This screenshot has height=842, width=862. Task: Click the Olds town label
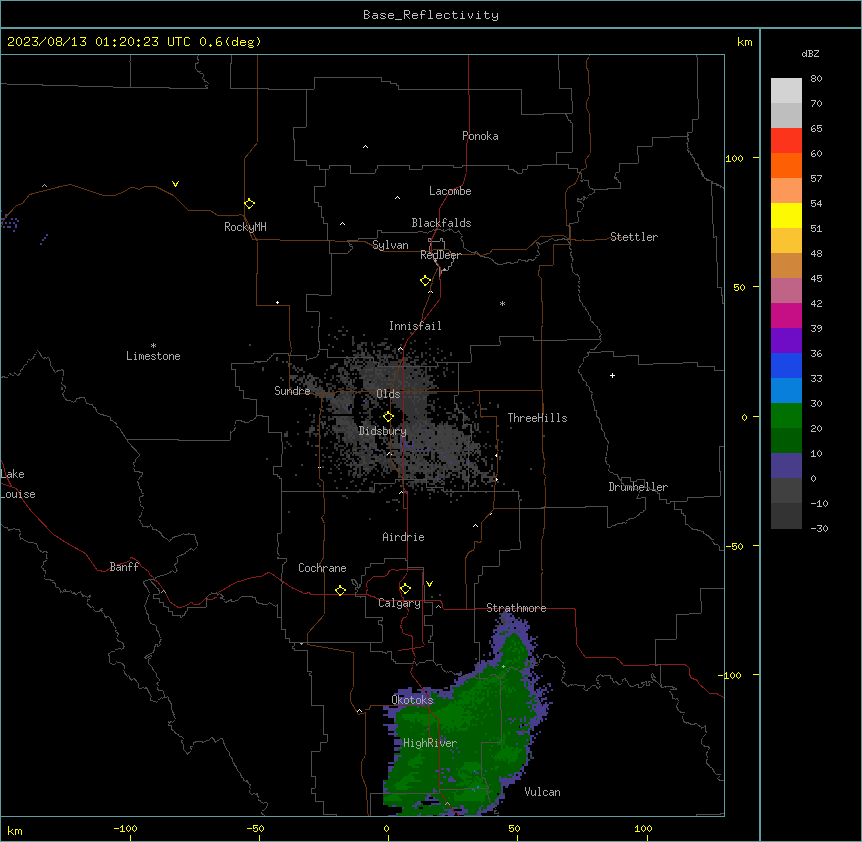tap(388, 394)
